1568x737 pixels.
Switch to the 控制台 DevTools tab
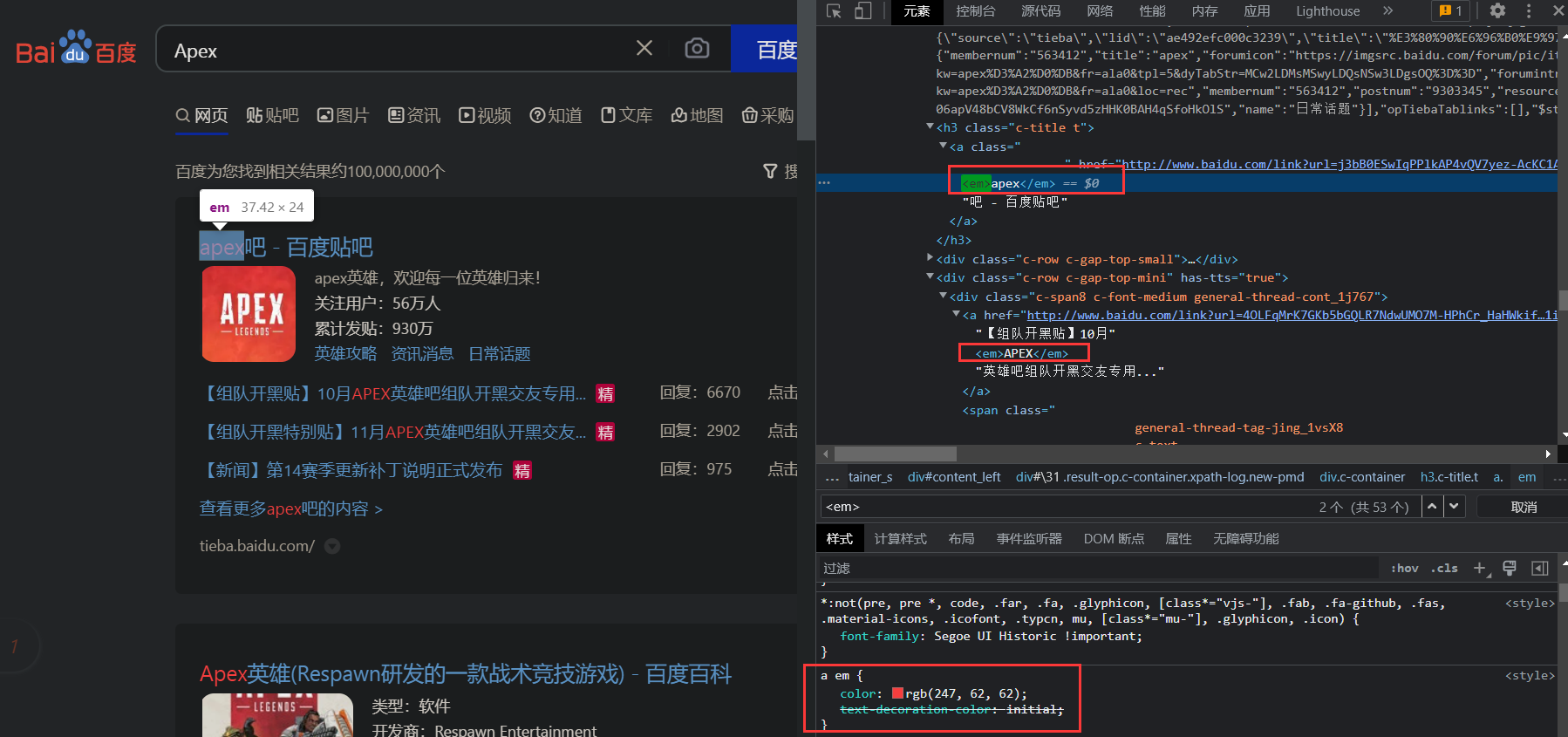point(975,10)
